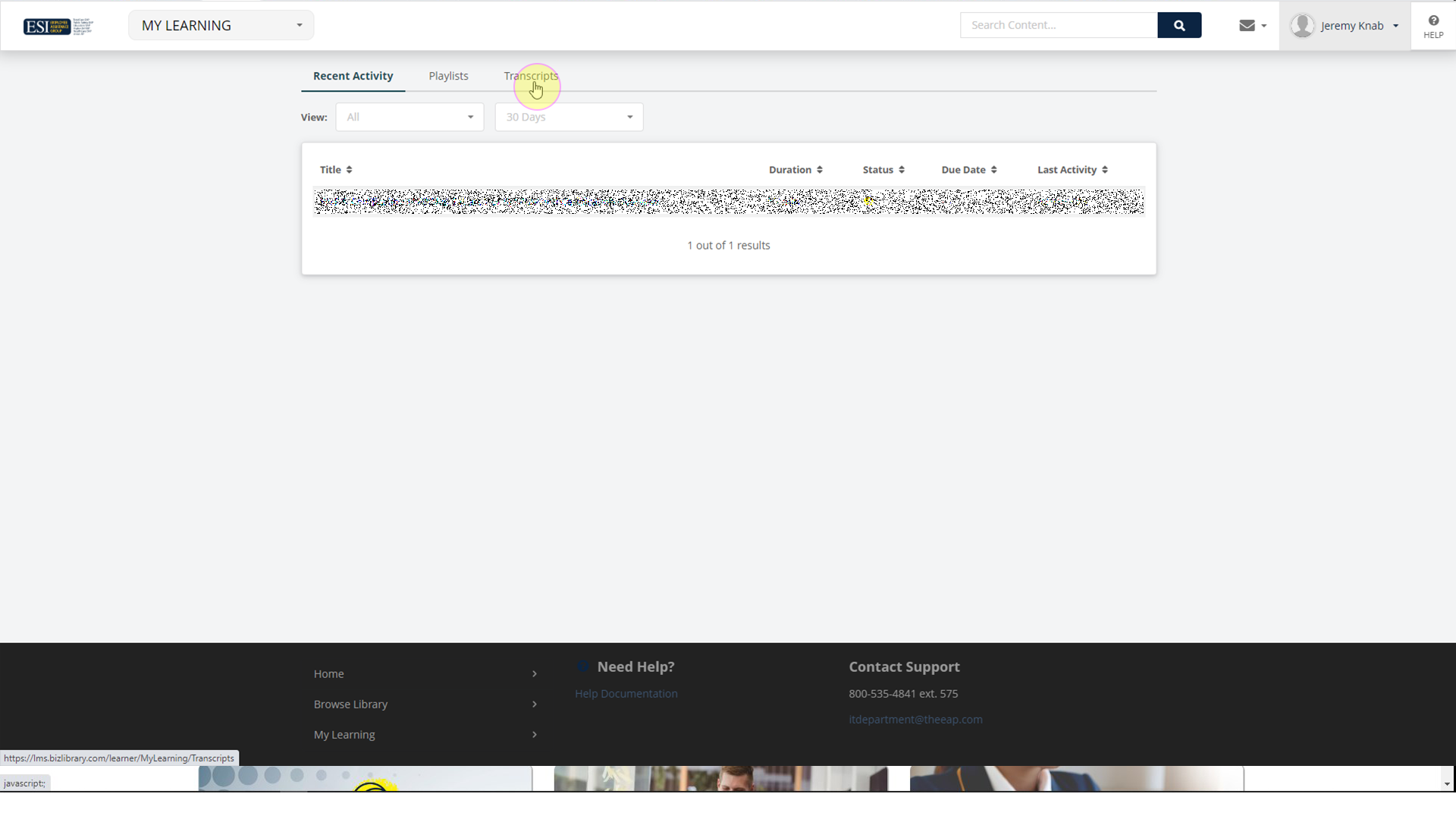Click Jeremy Knab's profile avatar

pos(1304,25)
